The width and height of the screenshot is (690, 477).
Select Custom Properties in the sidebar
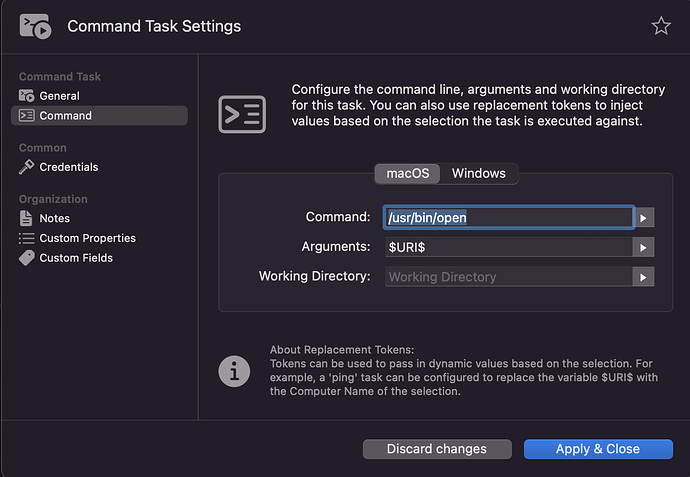tap(87, 238)
